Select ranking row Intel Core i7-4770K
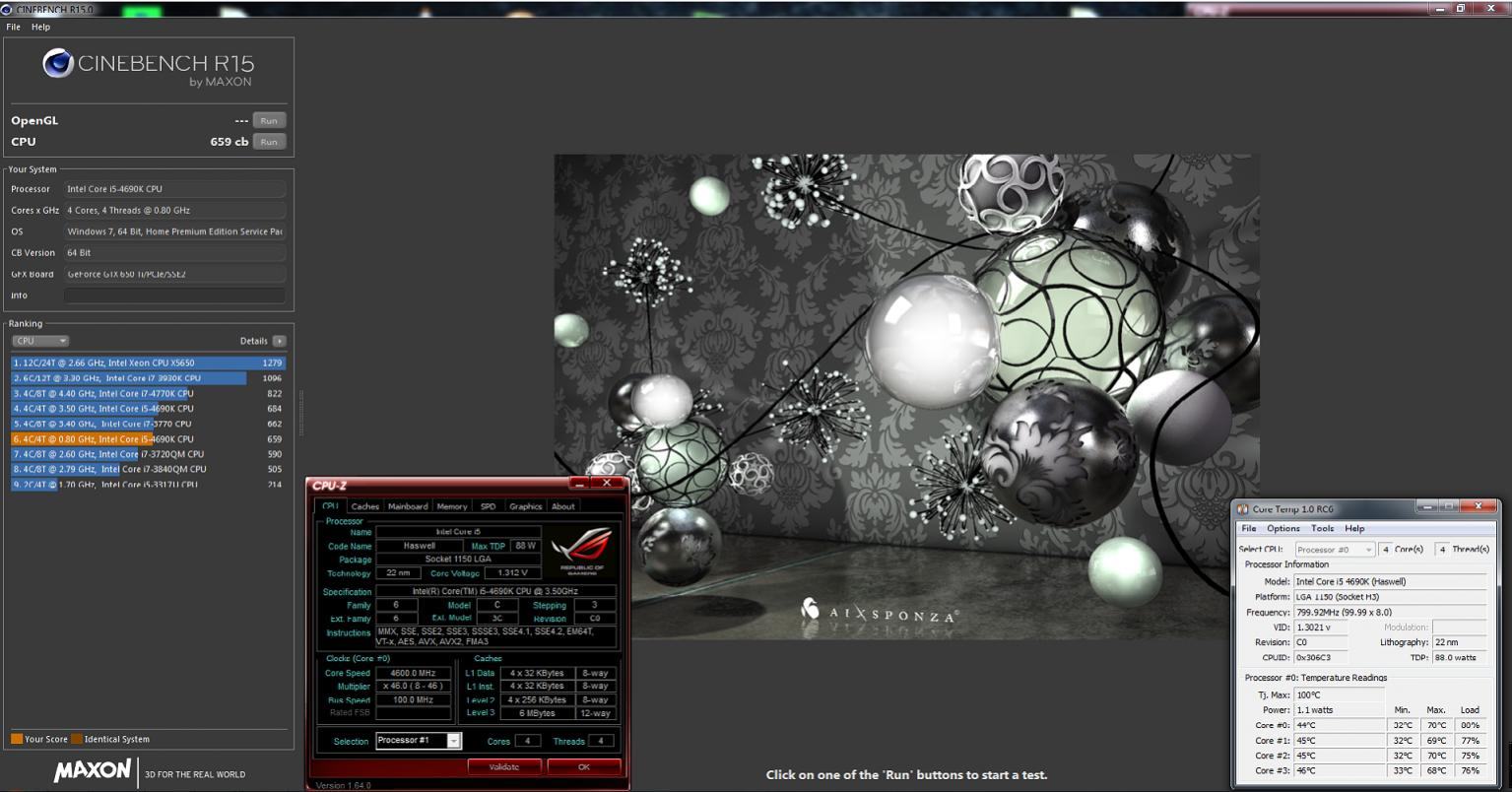Screen dimensions: 1512x792 (x=148, y=393)
